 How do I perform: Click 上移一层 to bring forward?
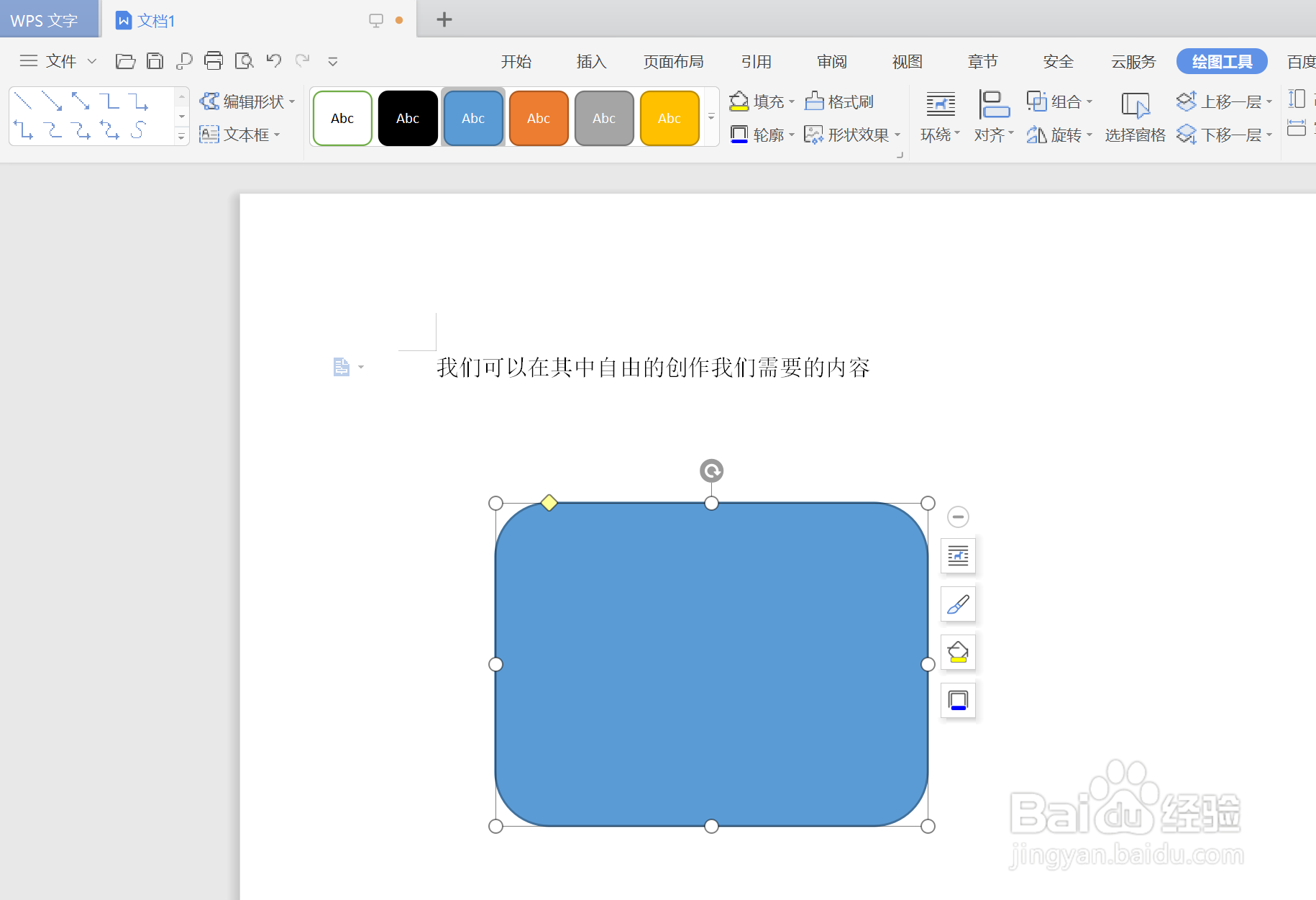coord(1224,101)
